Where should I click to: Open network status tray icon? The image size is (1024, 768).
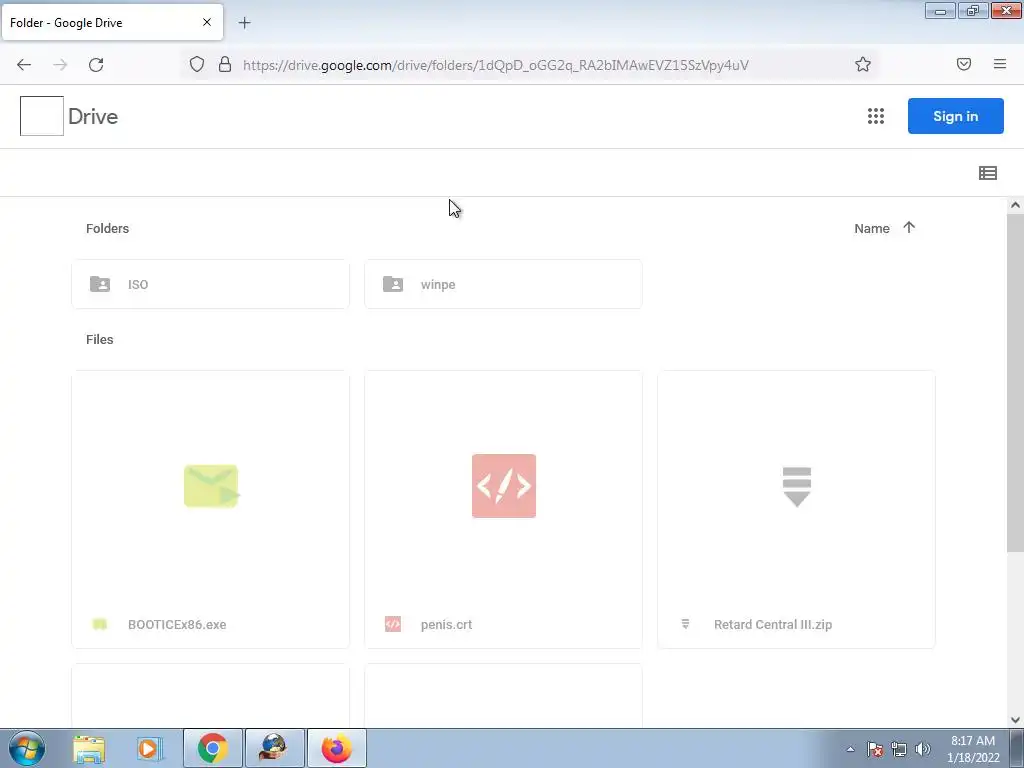click(899, 749)
